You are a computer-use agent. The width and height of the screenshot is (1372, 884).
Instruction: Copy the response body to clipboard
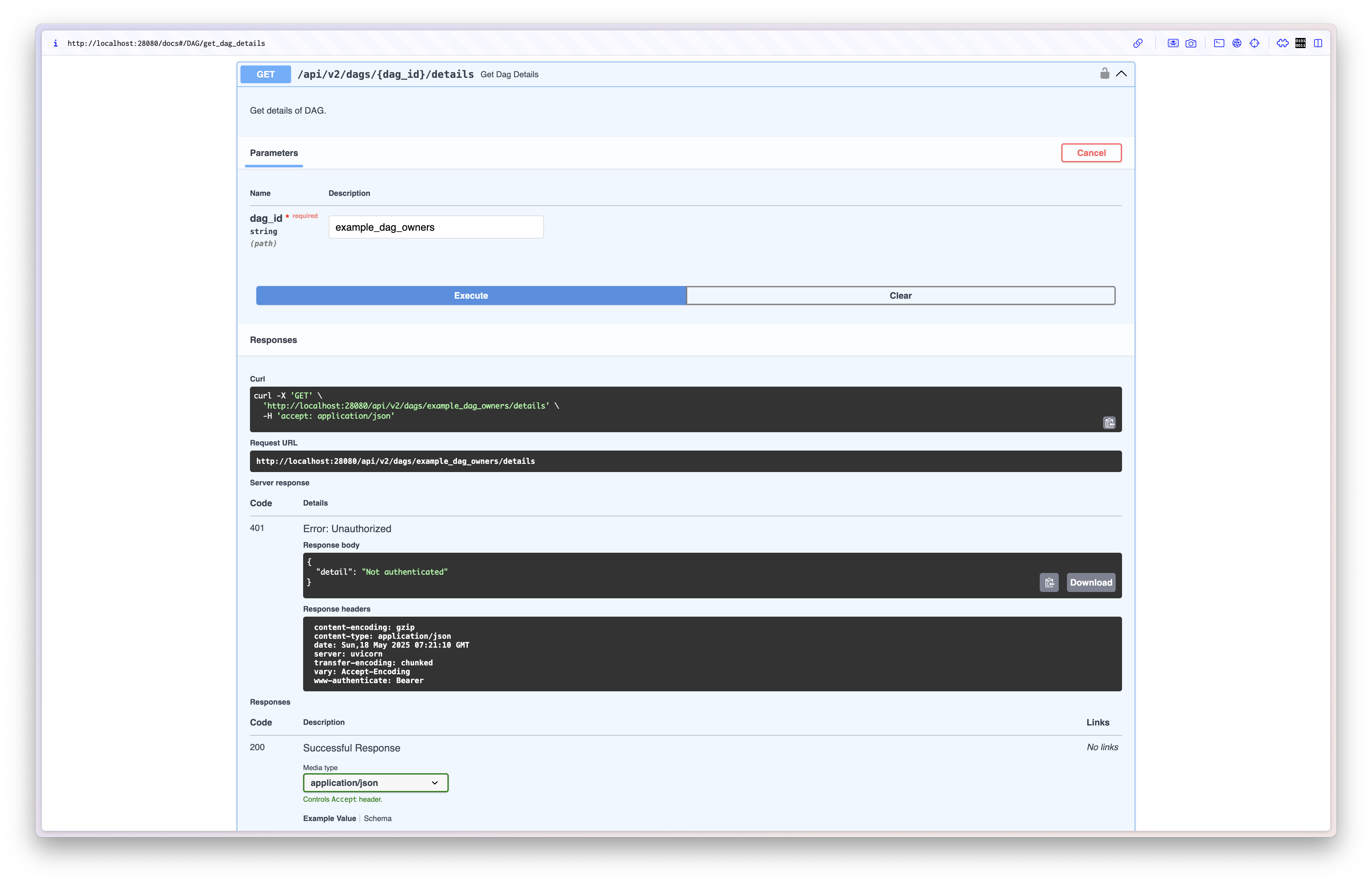[x=1049, y=583]
